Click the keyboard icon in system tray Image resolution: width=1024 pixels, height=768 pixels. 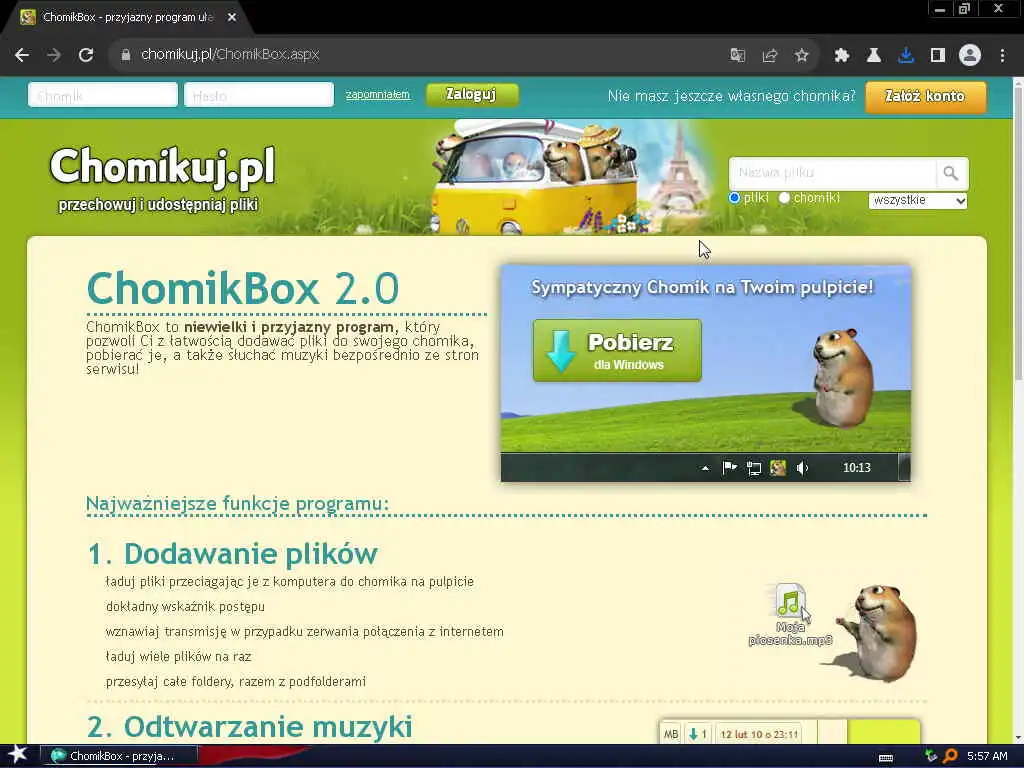886,758
